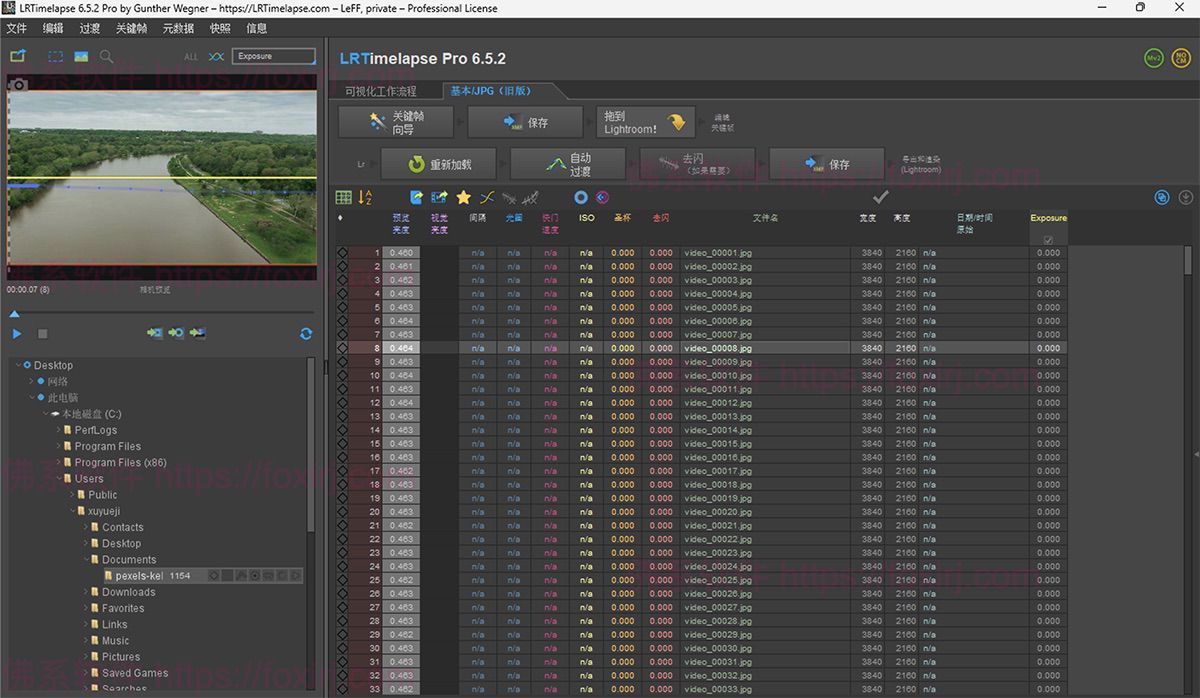
Task: Select the table grid view icon above the file list
Action: pos(342,197)
